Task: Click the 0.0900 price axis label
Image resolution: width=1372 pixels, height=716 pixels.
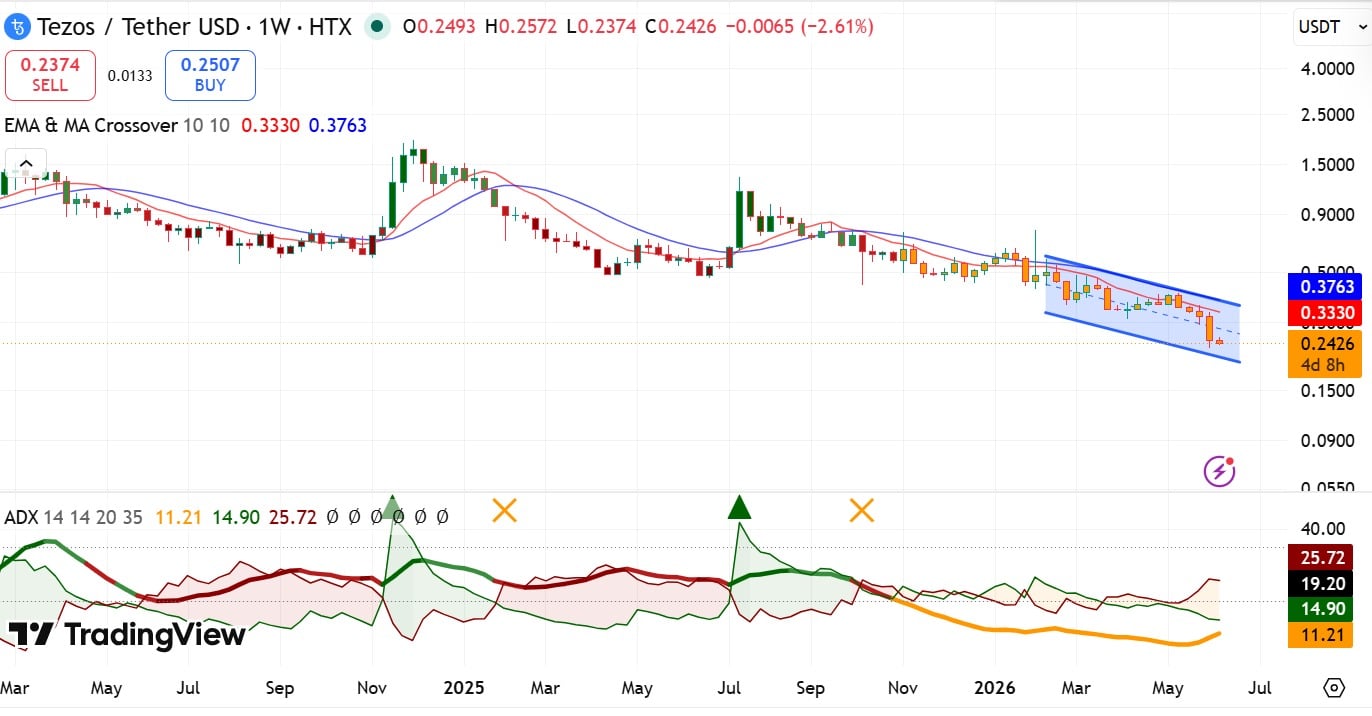Action: click(1328, 440)
